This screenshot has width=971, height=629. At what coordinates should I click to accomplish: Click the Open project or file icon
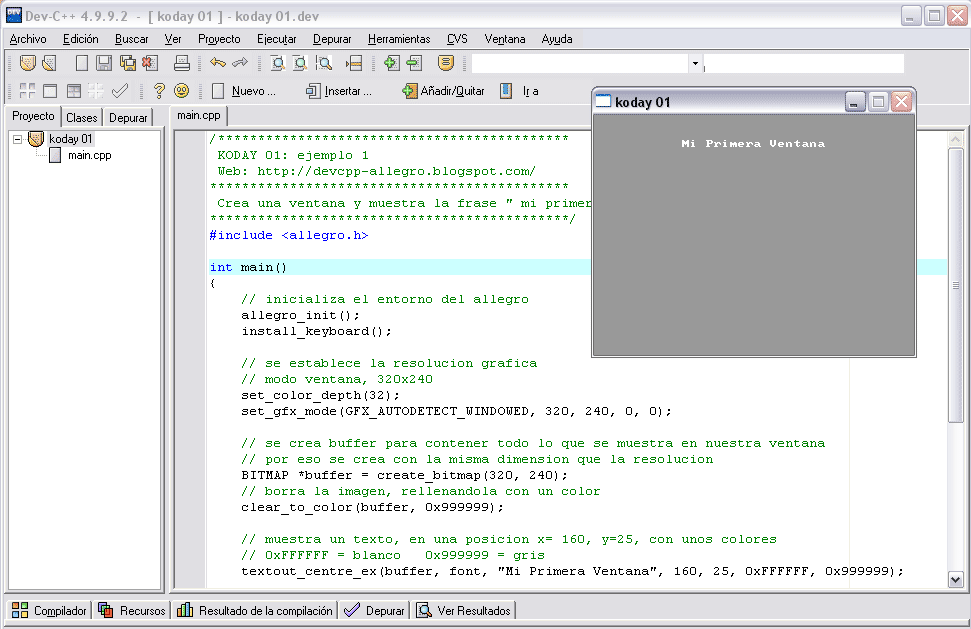coord(50,63)
